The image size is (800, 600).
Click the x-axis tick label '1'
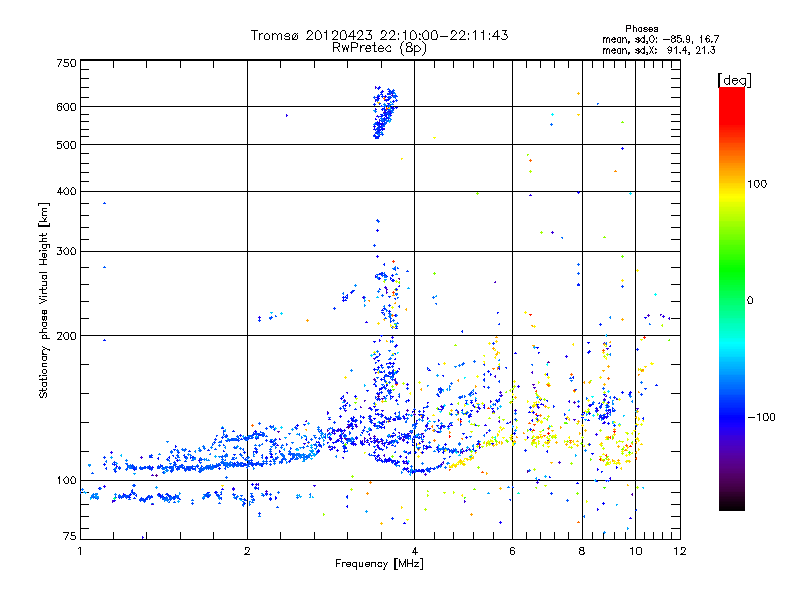click(80, 551)
